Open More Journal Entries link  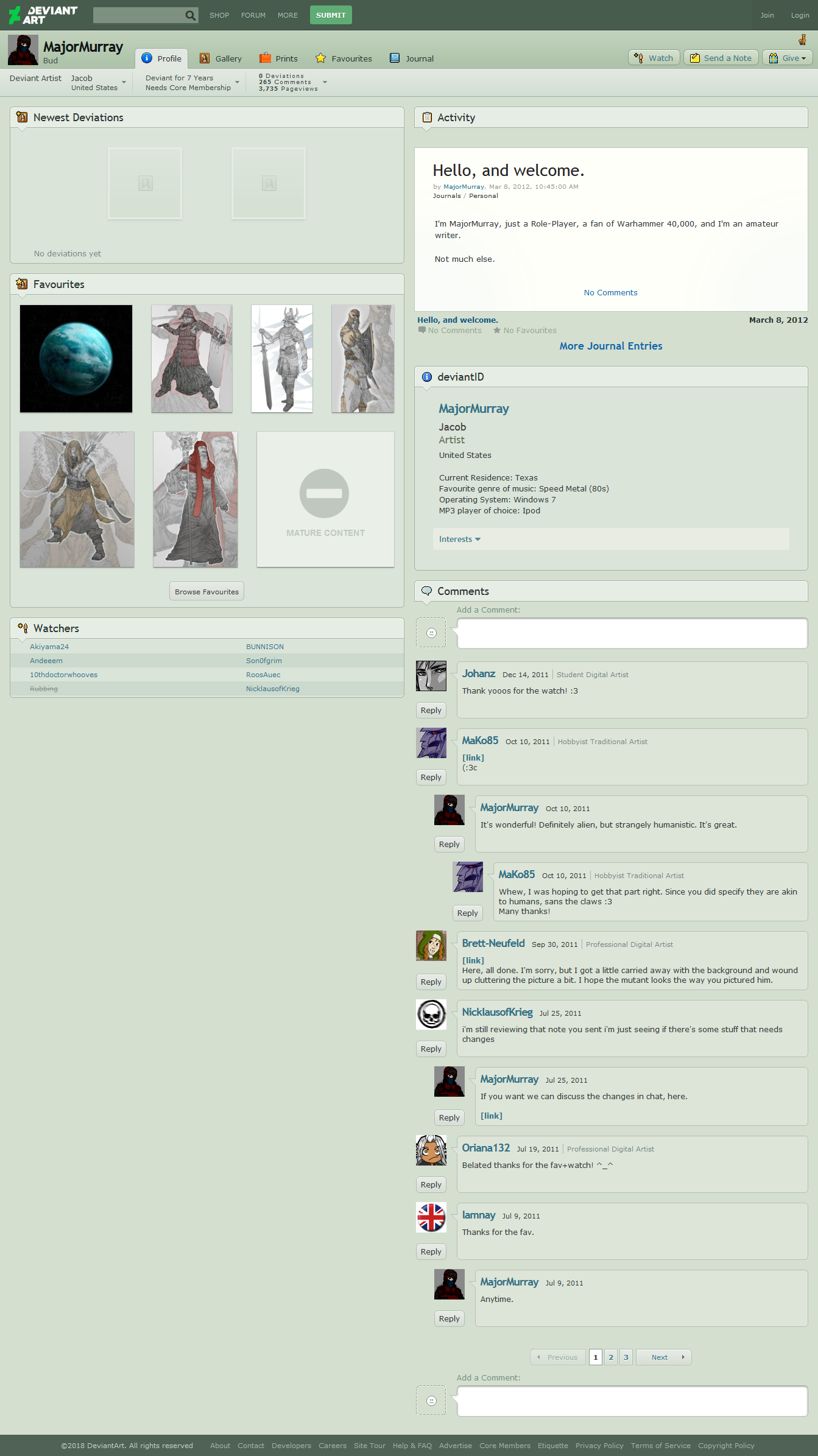pos(610,346)
